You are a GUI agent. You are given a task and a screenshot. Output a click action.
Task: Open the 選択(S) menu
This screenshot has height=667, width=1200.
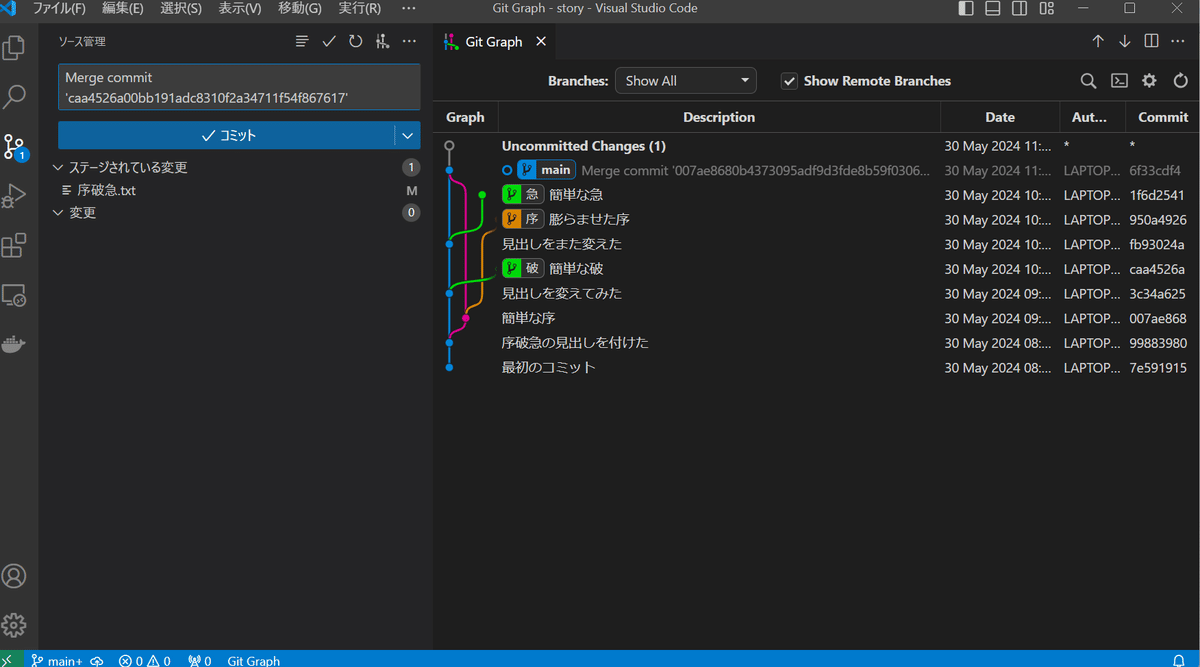pyautogui.click(x=181, y=8)
